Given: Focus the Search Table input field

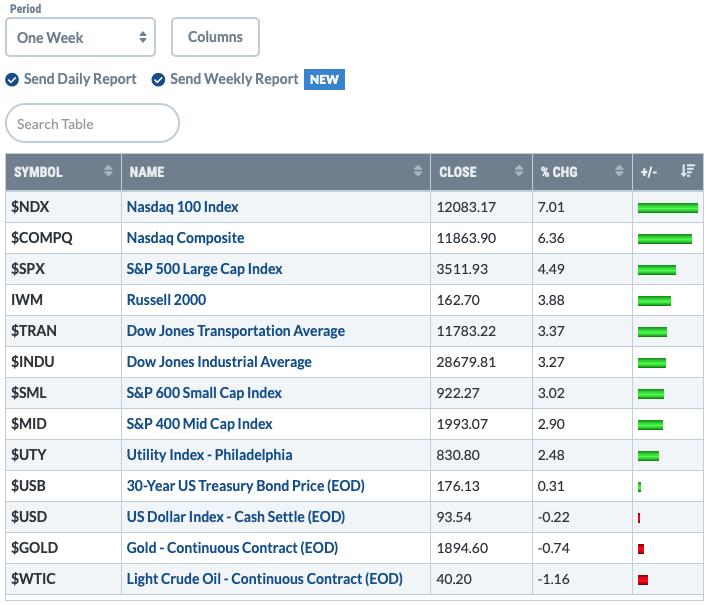Looking at the screenshot, I should click(x=92, y=123).
